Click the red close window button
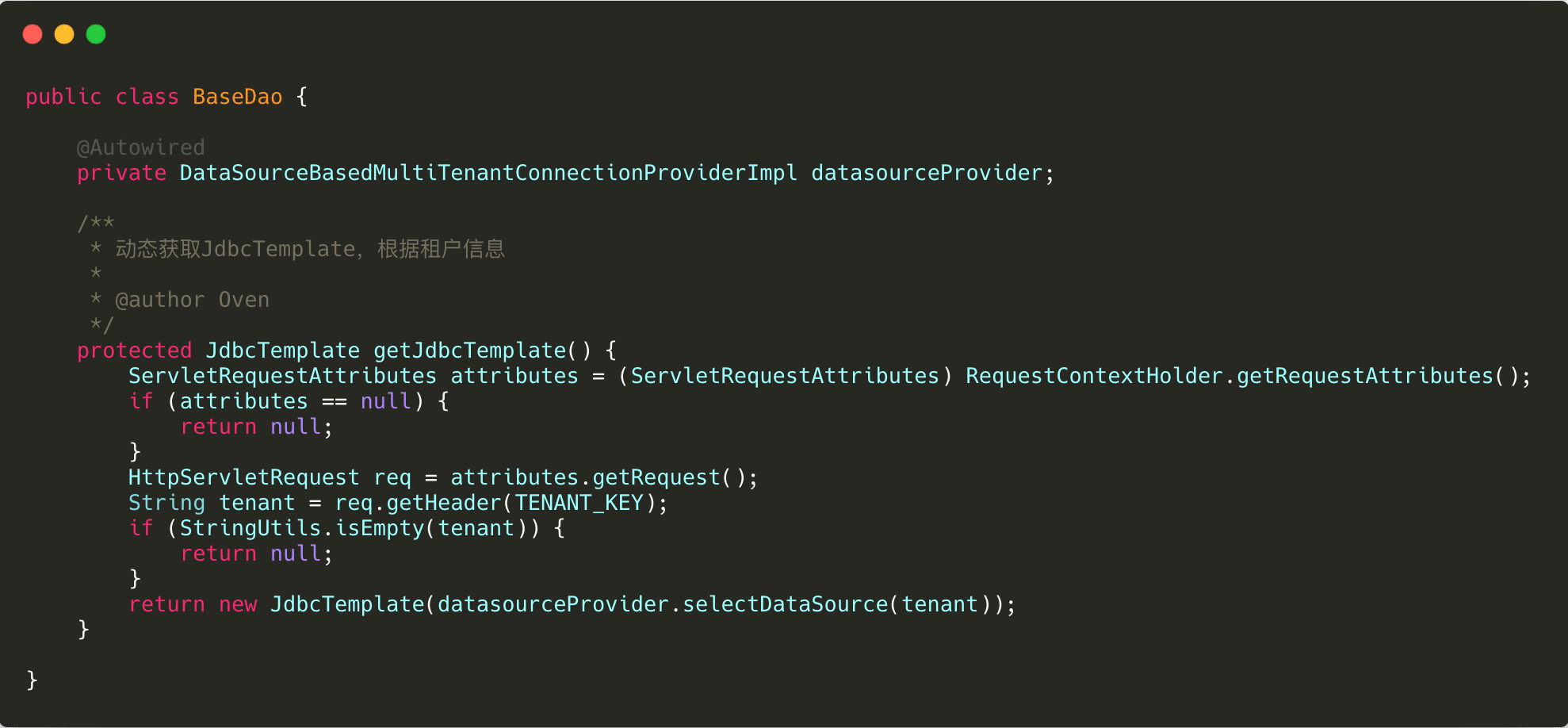 point(33,34)
